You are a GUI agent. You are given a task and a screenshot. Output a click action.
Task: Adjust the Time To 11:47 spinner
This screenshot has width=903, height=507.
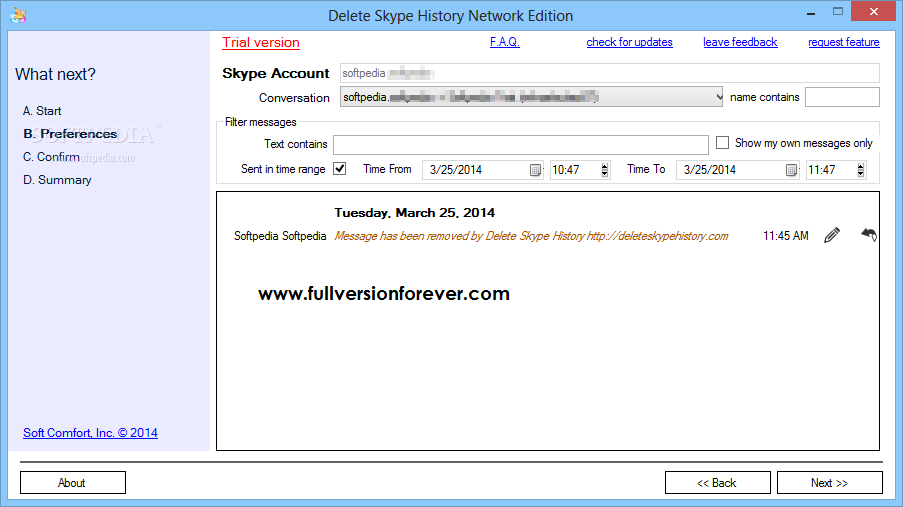[860, 170]
